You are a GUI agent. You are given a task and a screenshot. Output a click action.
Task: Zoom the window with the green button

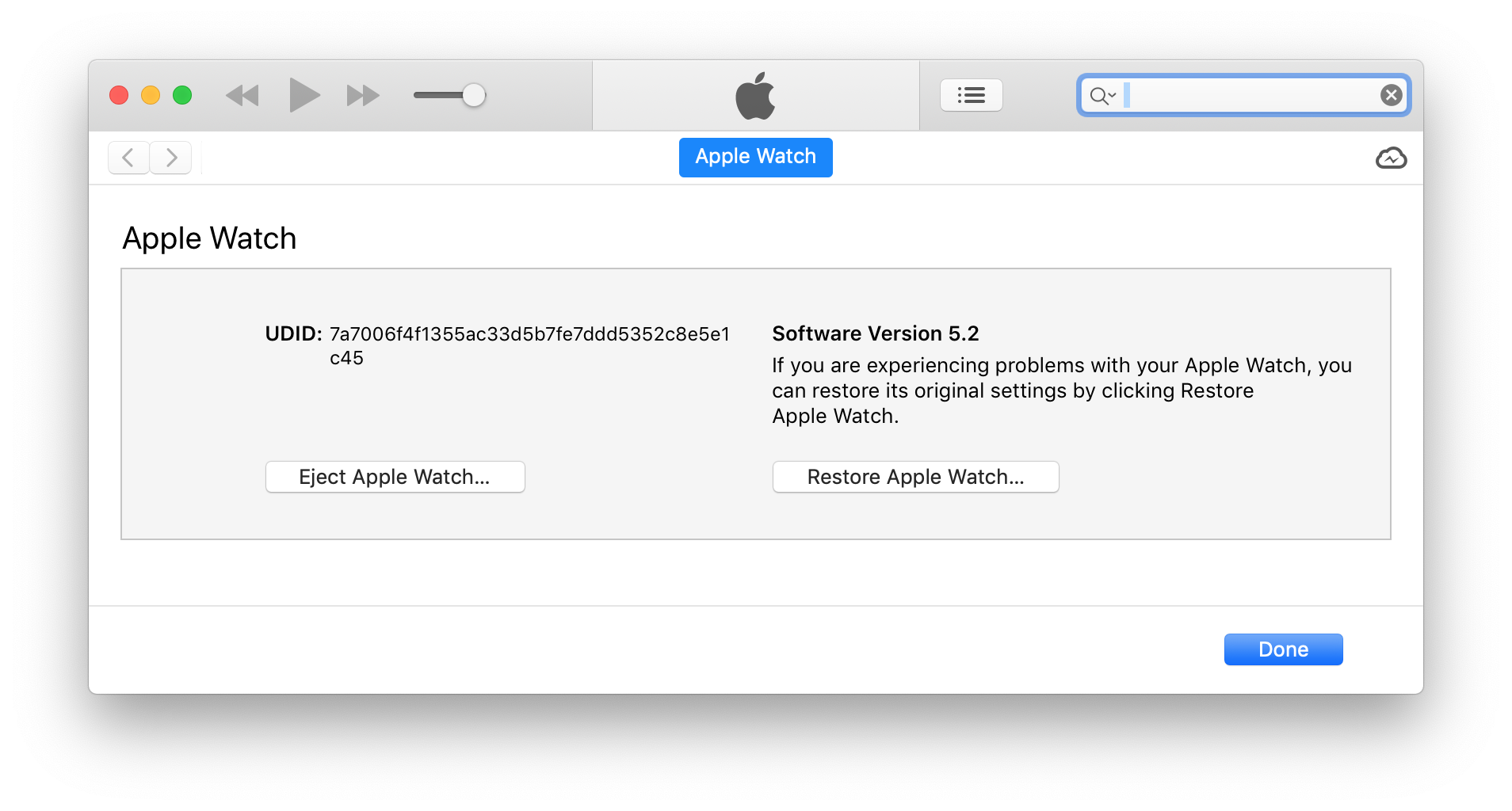(x=182, y=95)
